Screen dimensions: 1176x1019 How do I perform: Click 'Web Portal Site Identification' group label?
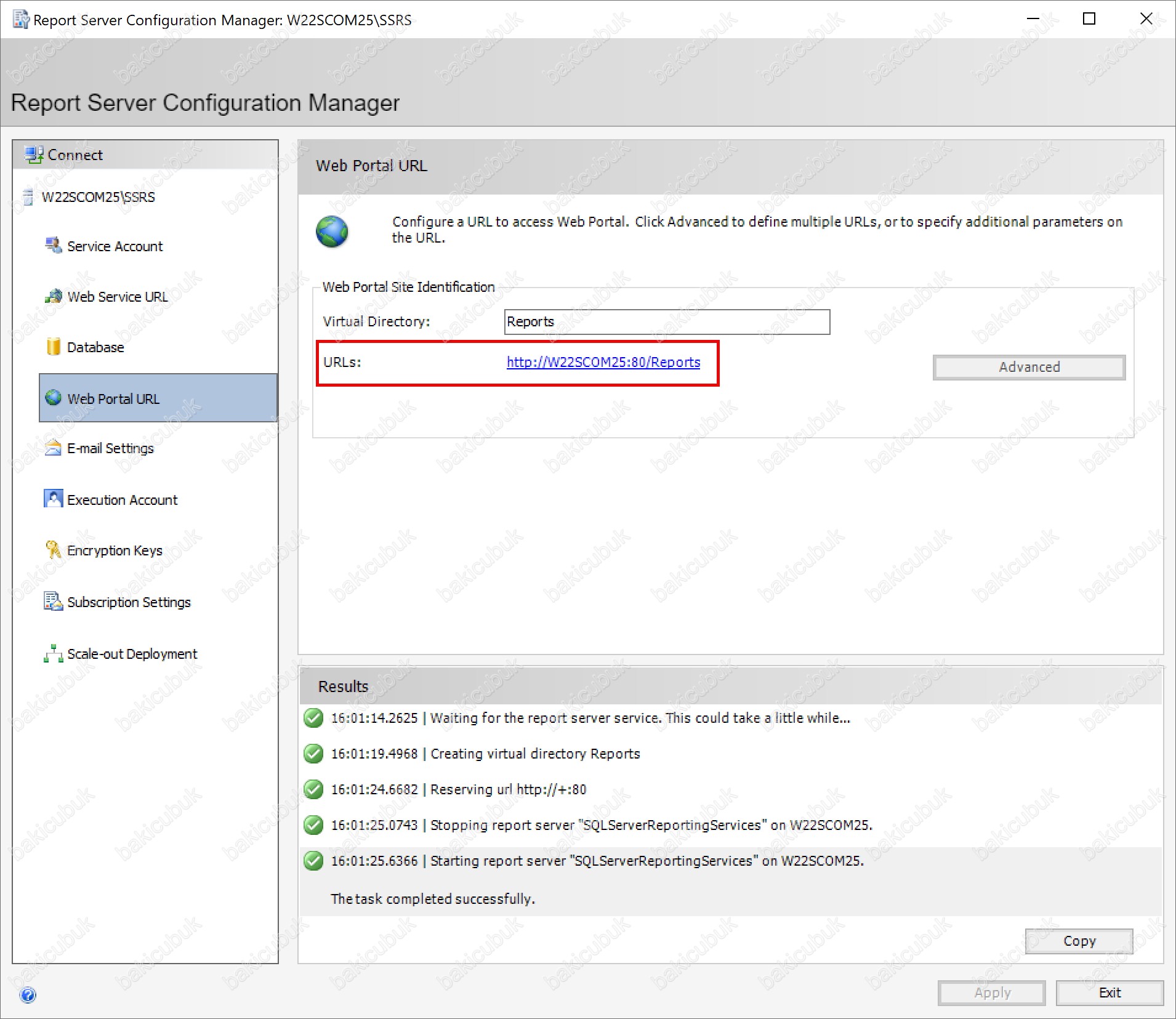pyautogui.click(x=408, y=287)
